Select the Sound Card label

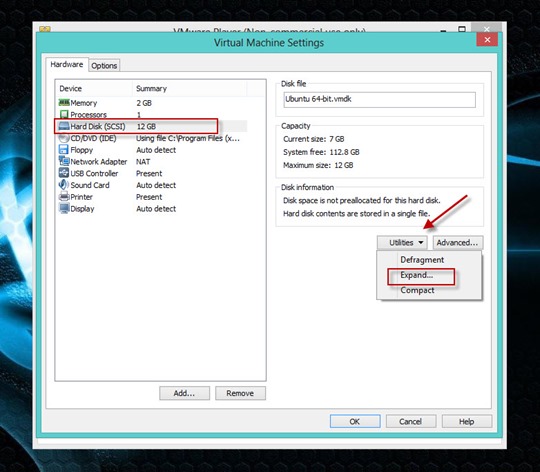coord(90,185)
